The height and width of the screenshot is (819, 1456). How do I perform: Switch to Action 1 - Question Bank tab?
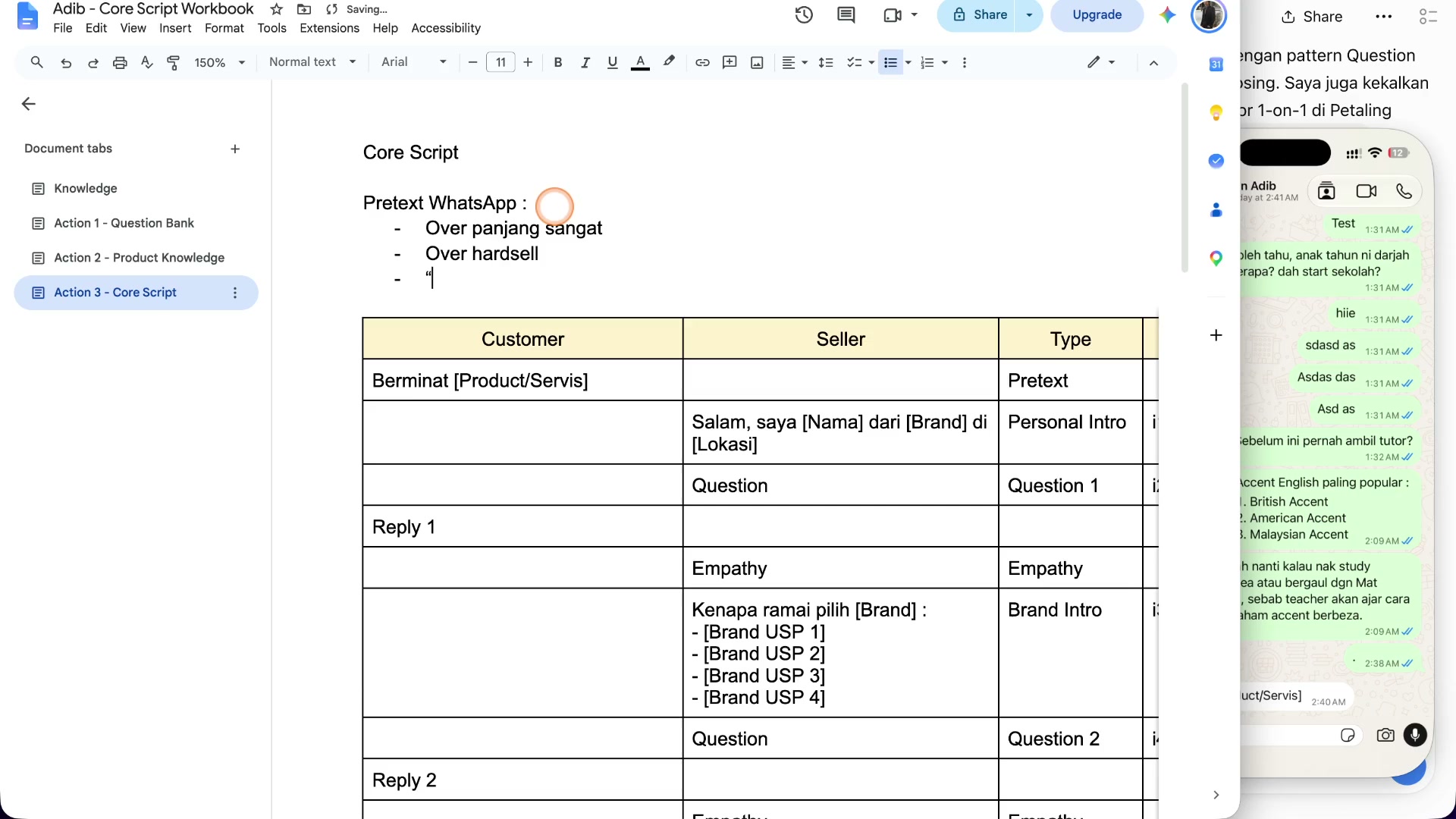[x=124, y=223]
